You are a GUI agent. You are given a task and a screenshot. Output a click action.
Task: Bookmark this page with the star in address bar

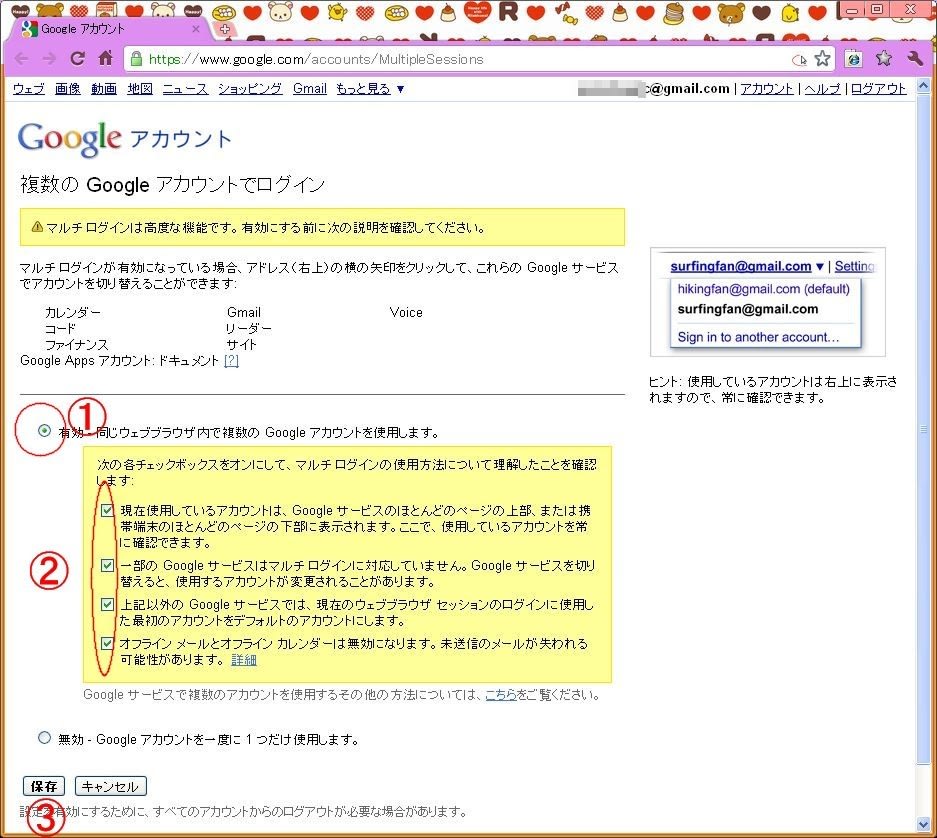(822, 59)
